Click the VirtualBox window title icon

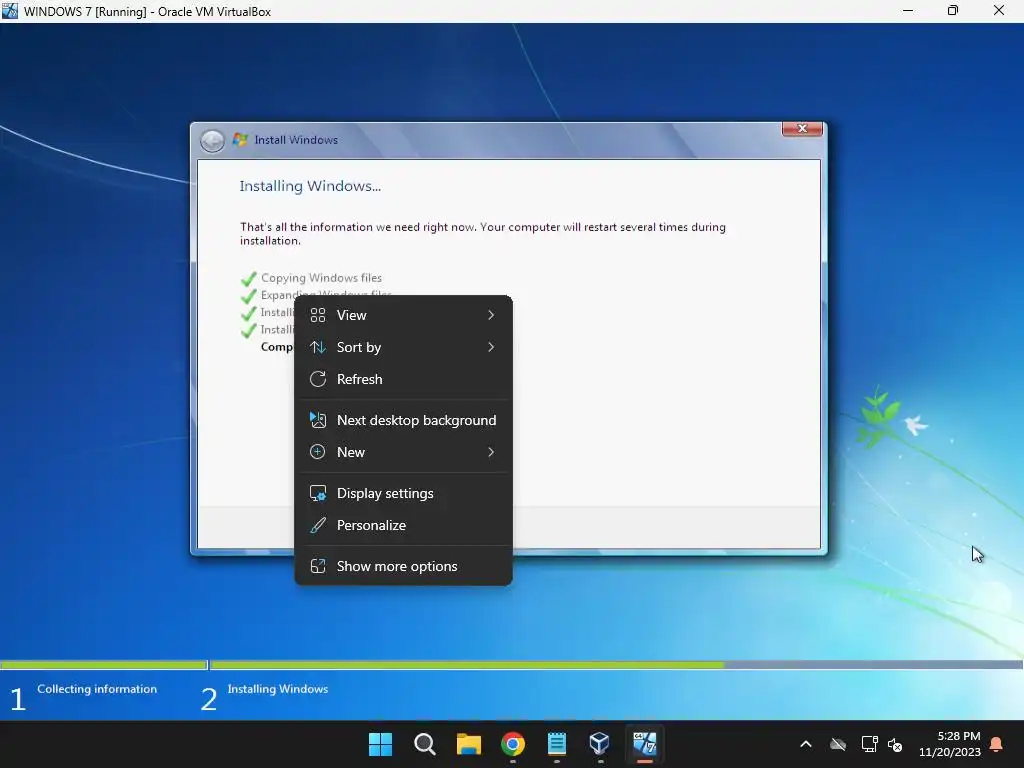tap(10, 10)
